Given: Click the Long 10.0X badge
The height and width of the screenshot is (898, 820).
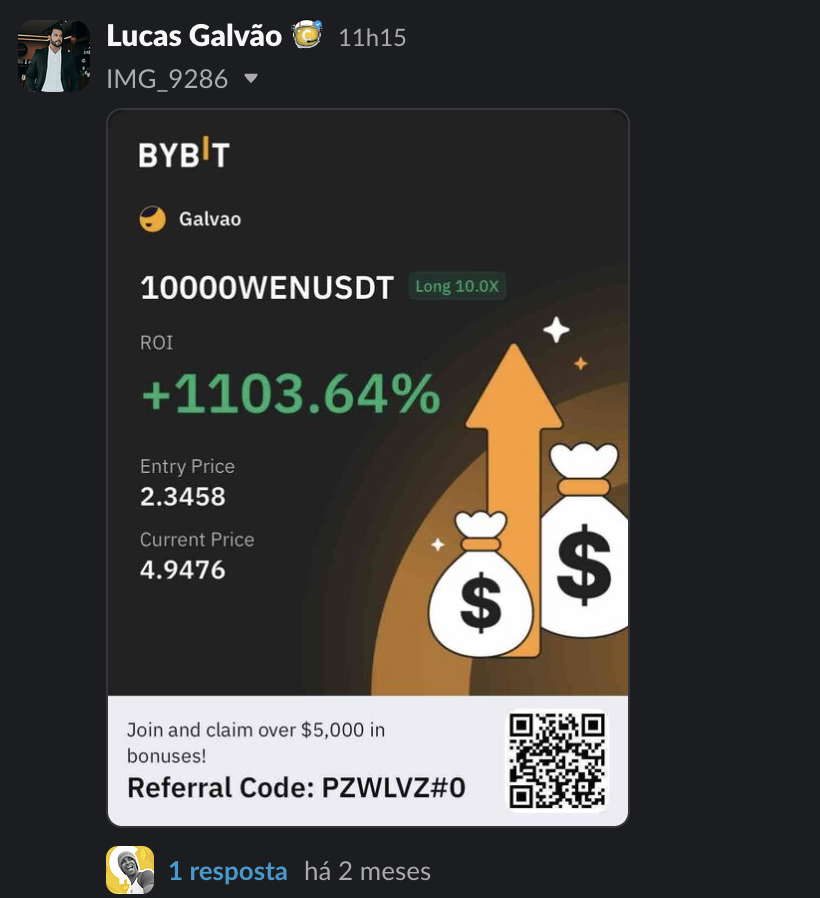Looking at the screenshot, I should (x=457, y=286).
